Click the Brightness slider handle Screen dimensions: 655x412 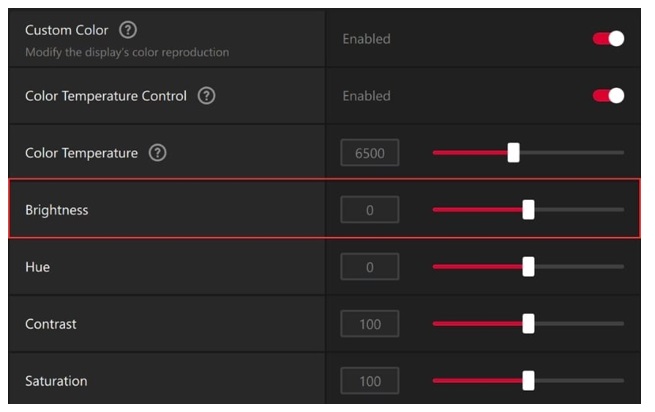point(528,210)
